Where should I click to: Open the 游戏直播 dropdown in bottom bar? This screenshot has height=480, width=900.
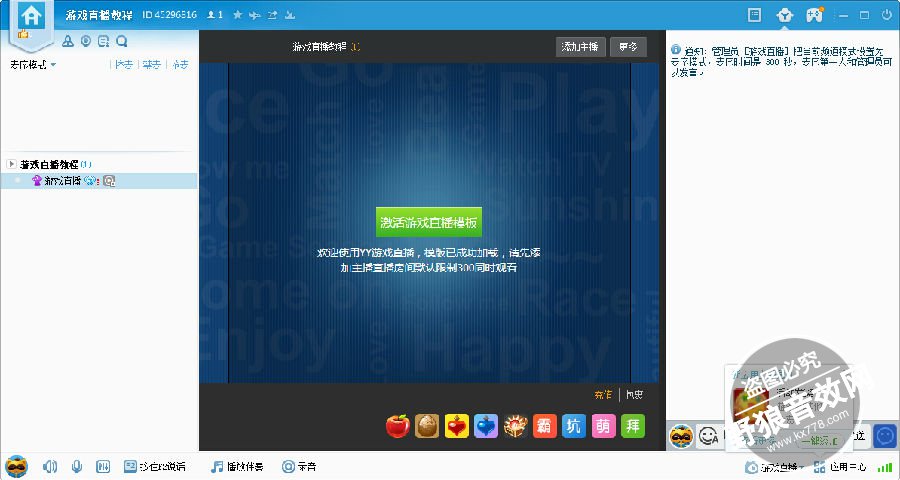point(774,467)
